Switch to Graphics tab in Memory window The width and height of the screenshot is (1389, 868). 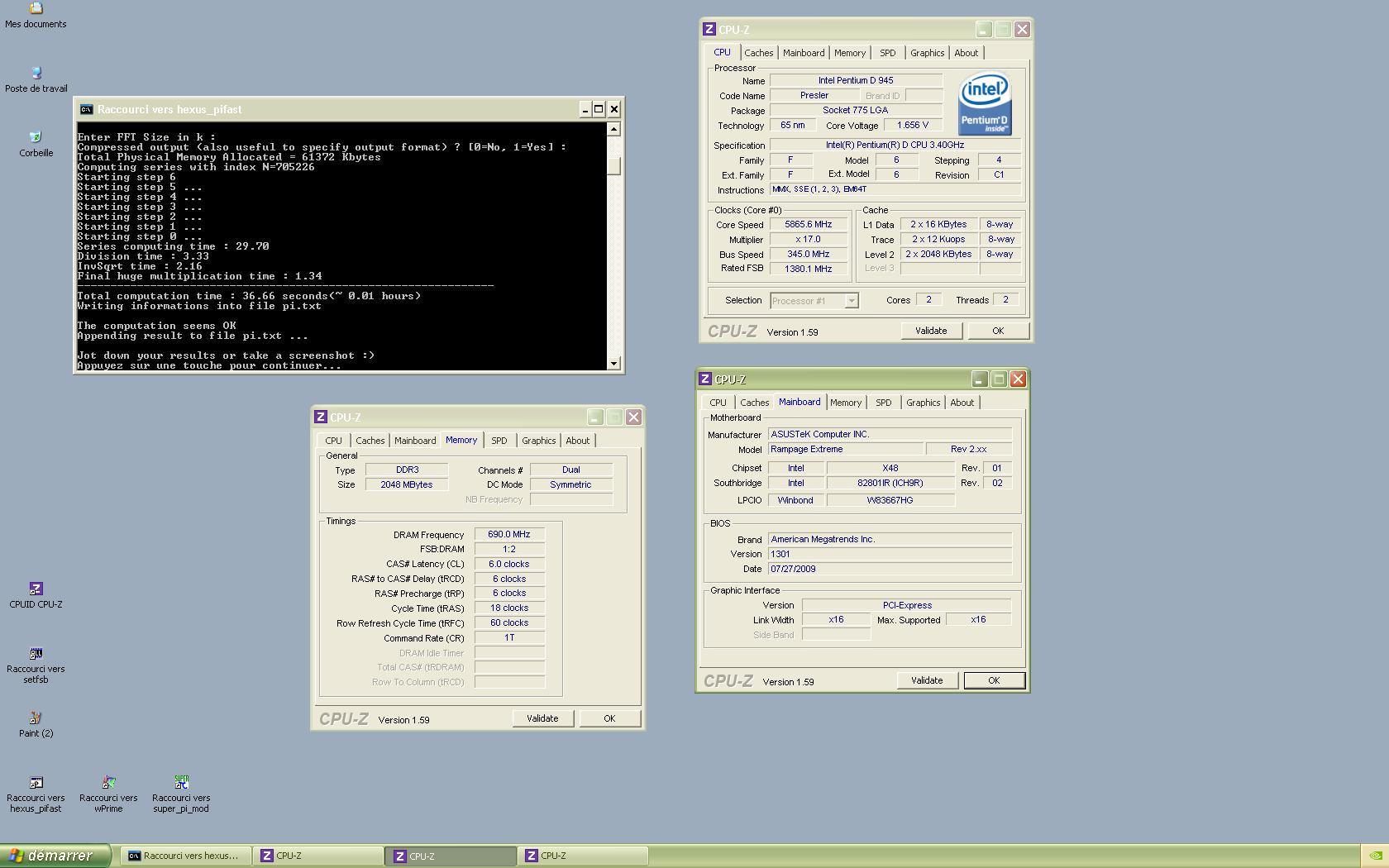(x=538, y=441)
